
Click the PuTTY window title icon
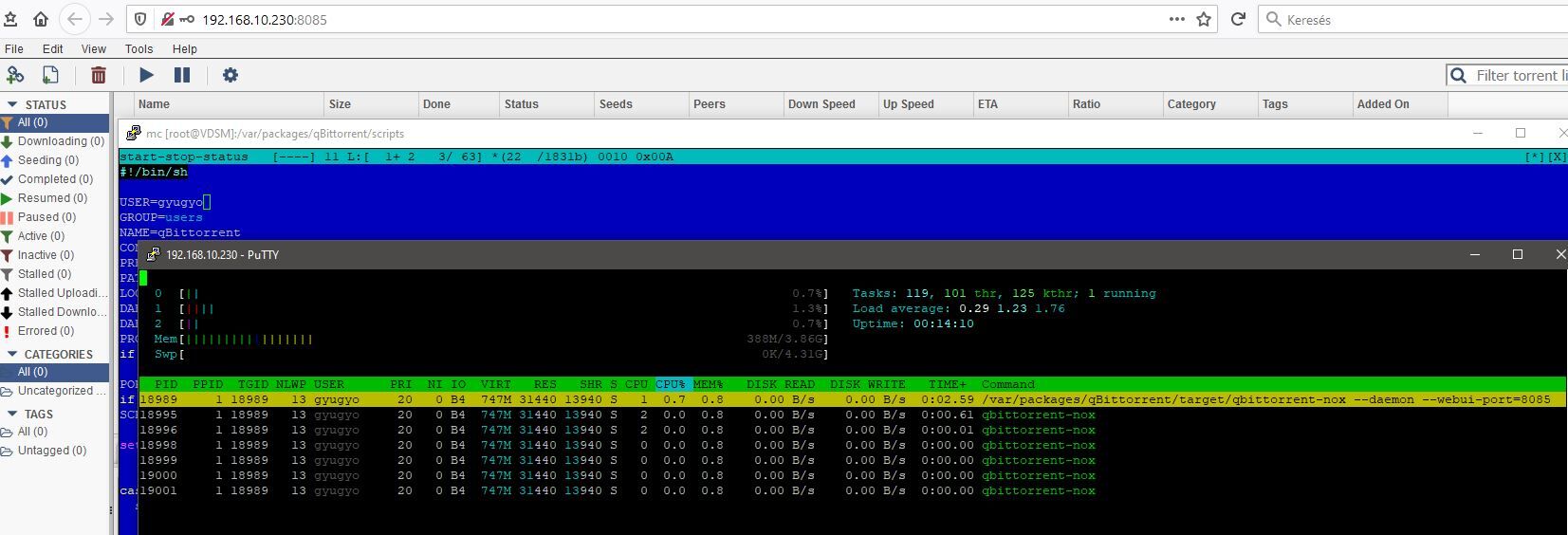click(x=153, y=254)
